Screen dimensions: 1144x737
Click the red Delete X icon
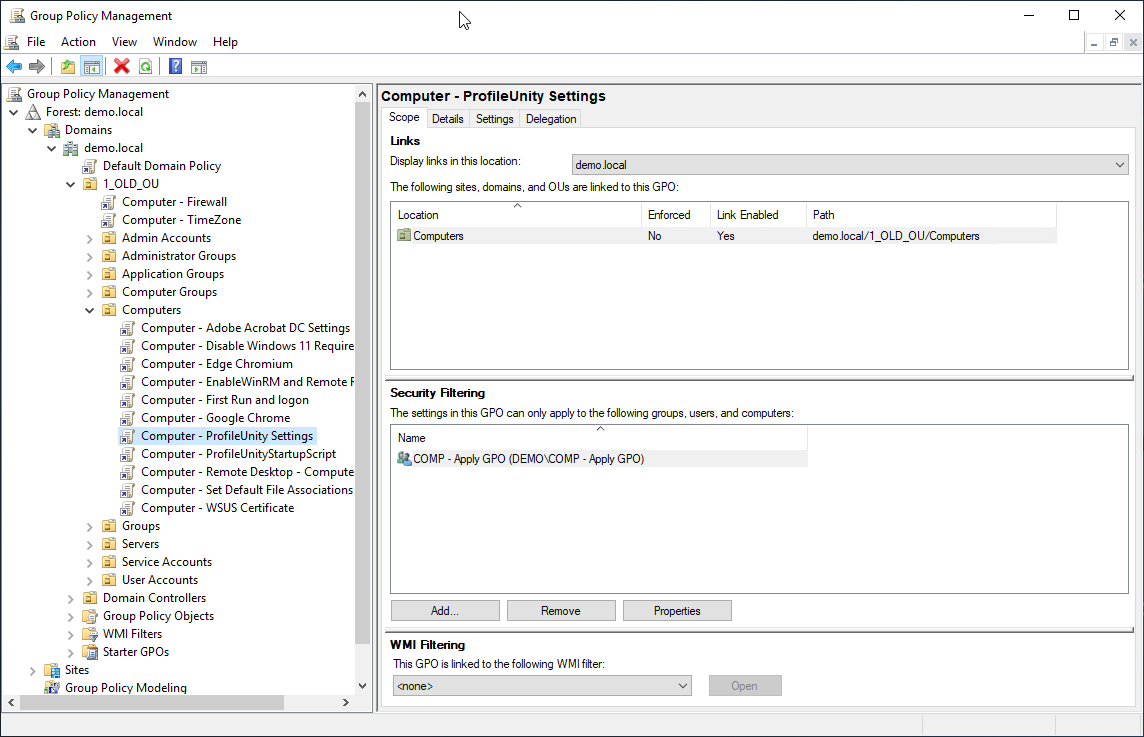[122, 66]
